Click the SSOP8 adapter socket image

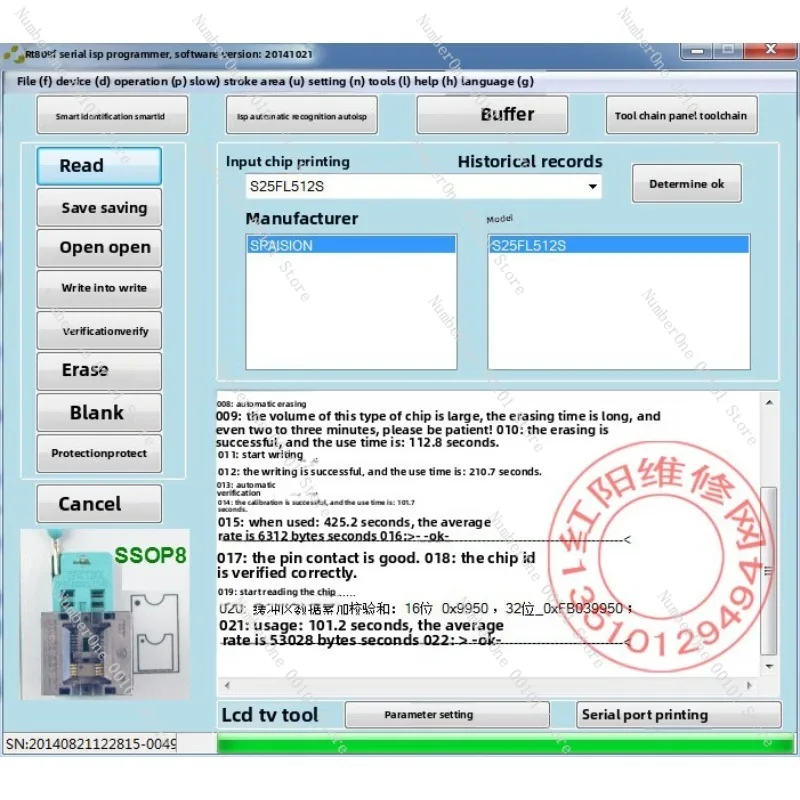pos(105,614)
